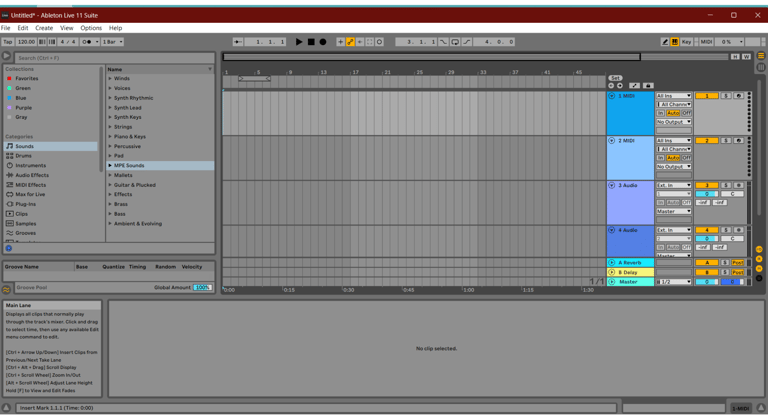768x416 pixels.
Task: Open the 1 Bar quantization menu
Action: click(x=113, y=42)
